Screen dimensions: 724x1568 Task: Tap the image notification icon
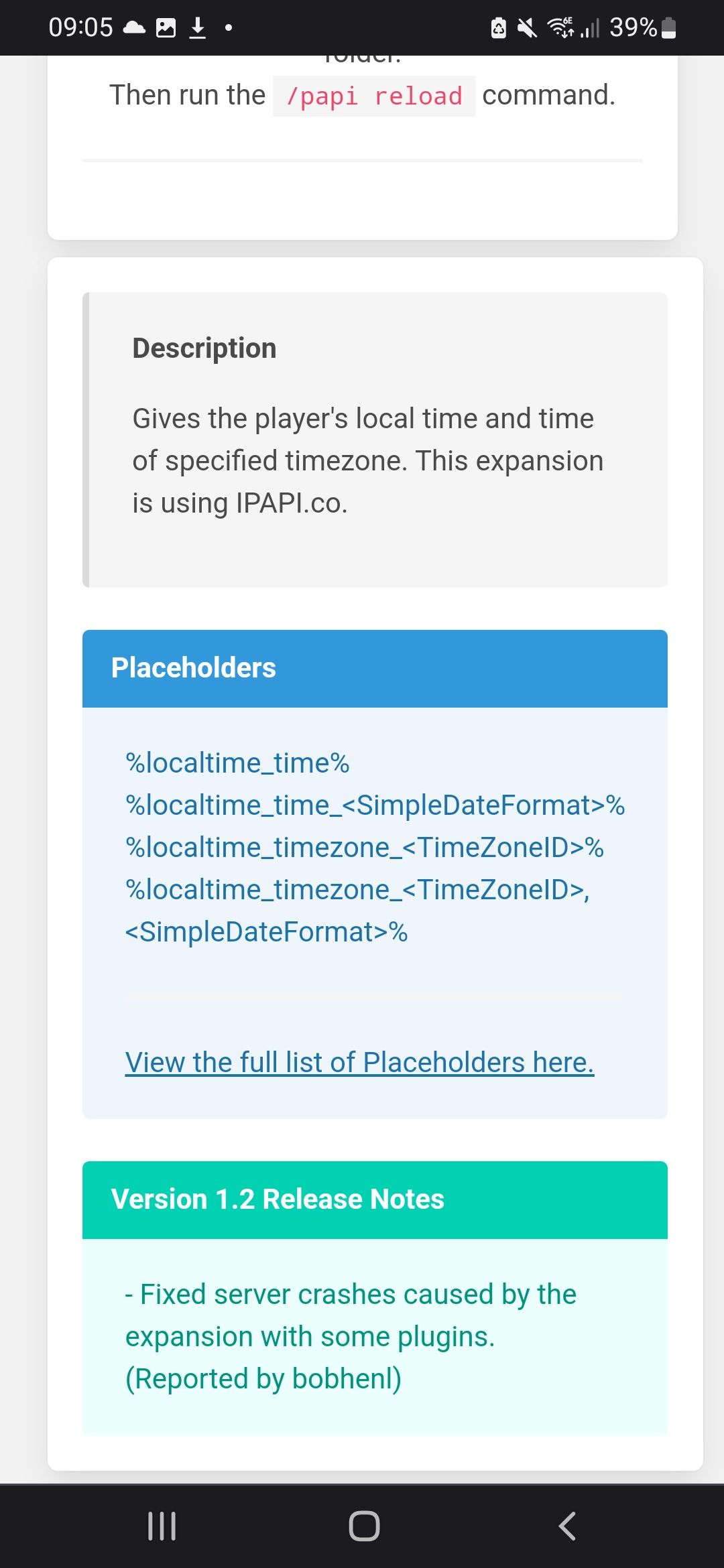[166, 27]
